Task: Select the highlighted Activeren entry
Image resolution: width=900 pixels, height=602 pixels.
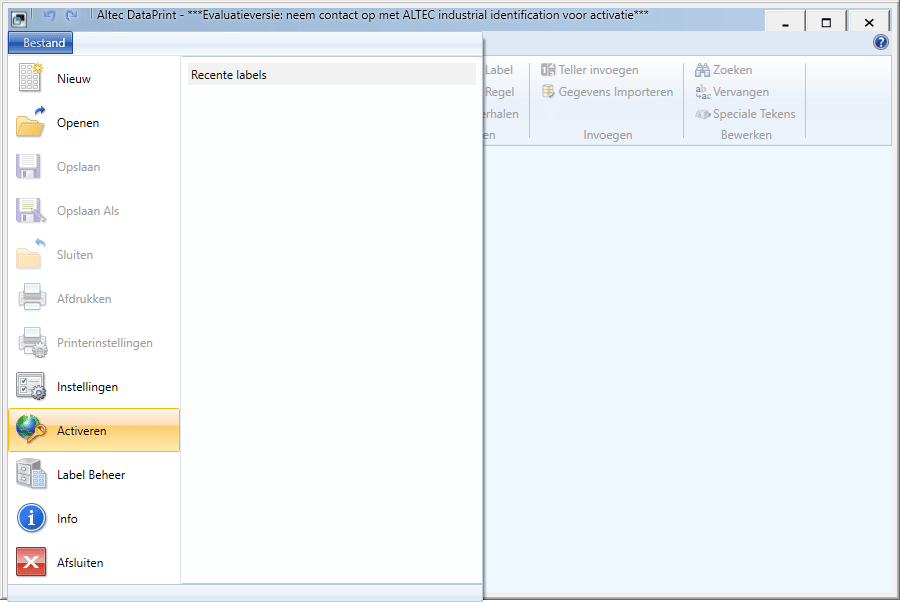Action: (94, 430)
